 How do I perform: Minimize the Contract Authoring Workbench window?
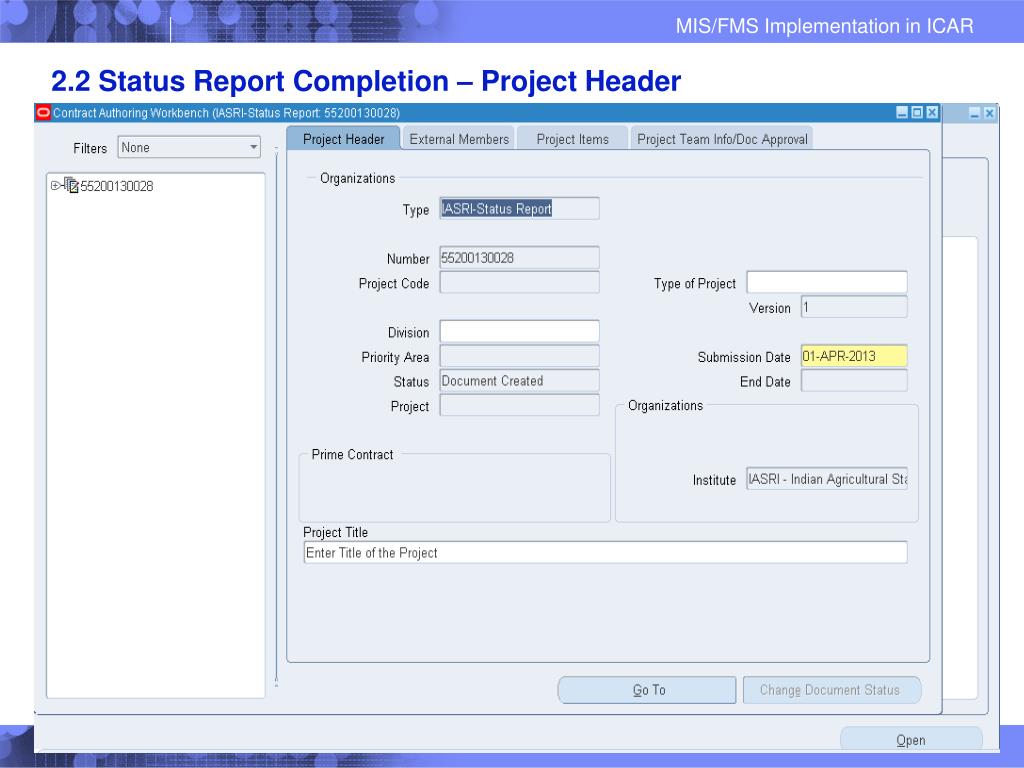click(x=902, y=113)
